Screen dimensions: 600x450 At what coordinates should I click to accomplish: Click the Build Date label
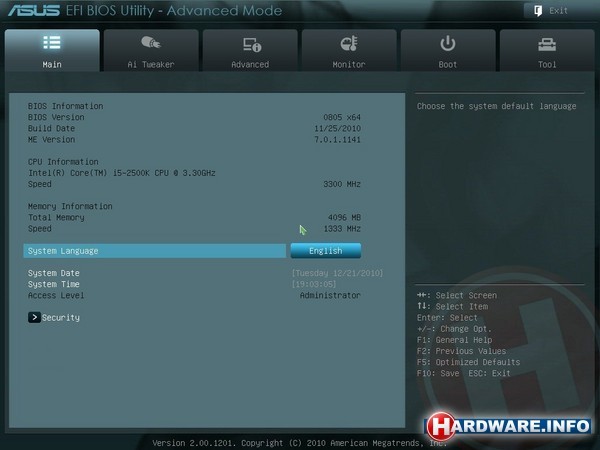click(x=51, y=128)
